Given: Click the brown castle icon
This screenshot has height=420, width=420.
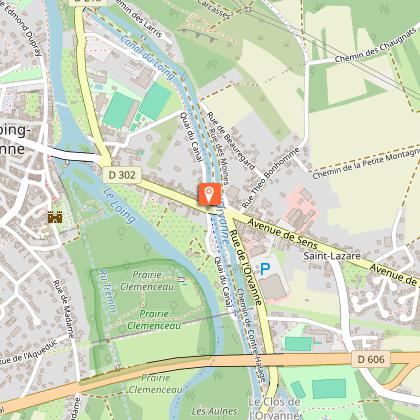Looking at the screenshot, I should click(x=55, y=218).
